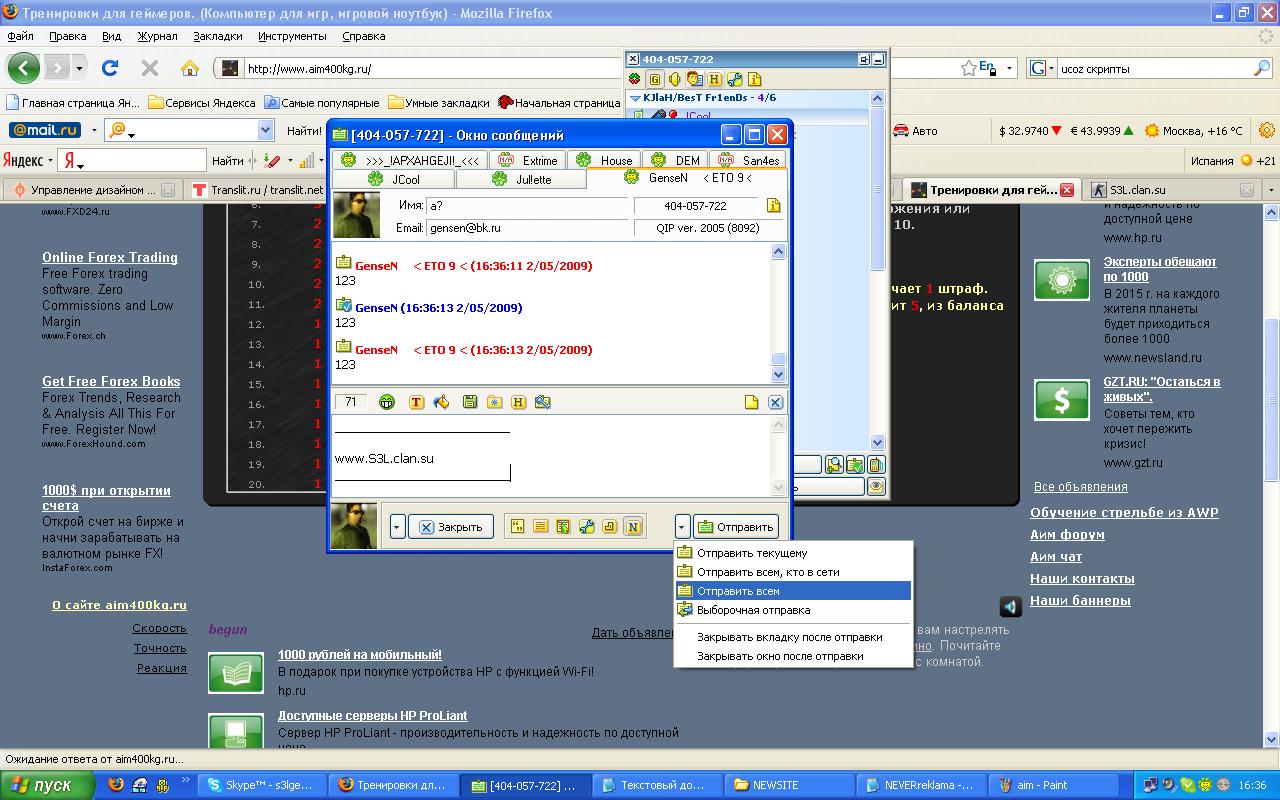Click the chat history scrollbar down arrow
The image size is (1280, 800).
[x=779, y=375]
